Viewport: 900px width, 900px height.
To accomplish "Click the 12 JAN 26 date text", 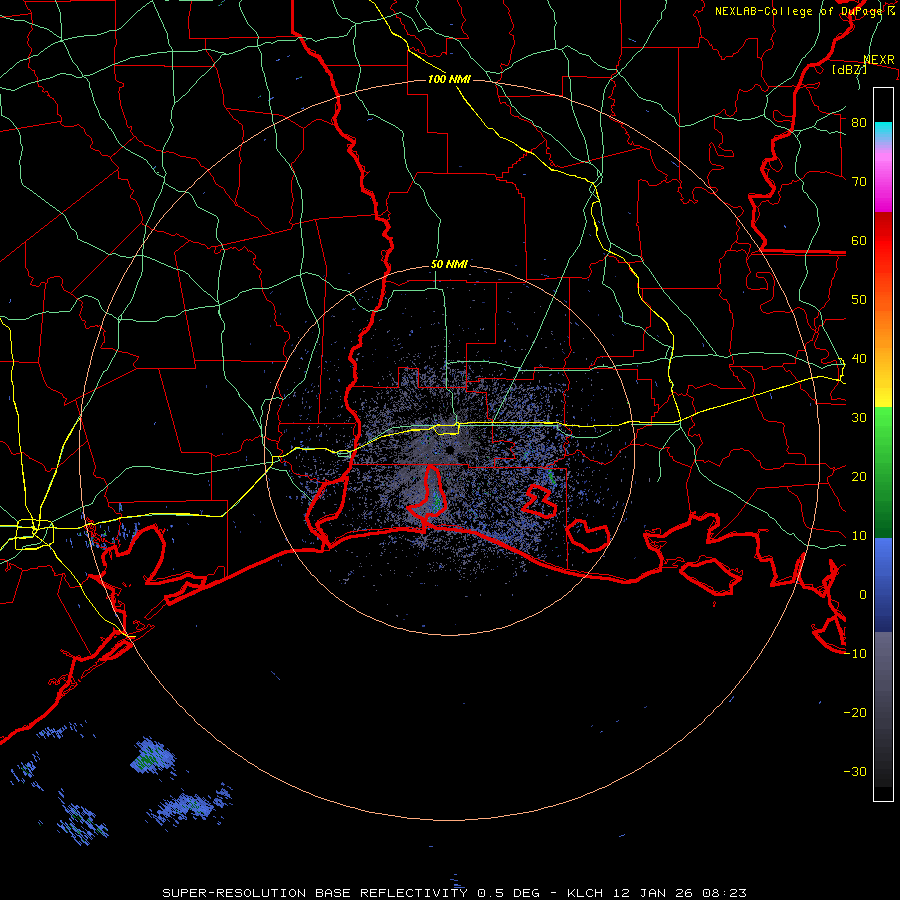I will 651,893.
